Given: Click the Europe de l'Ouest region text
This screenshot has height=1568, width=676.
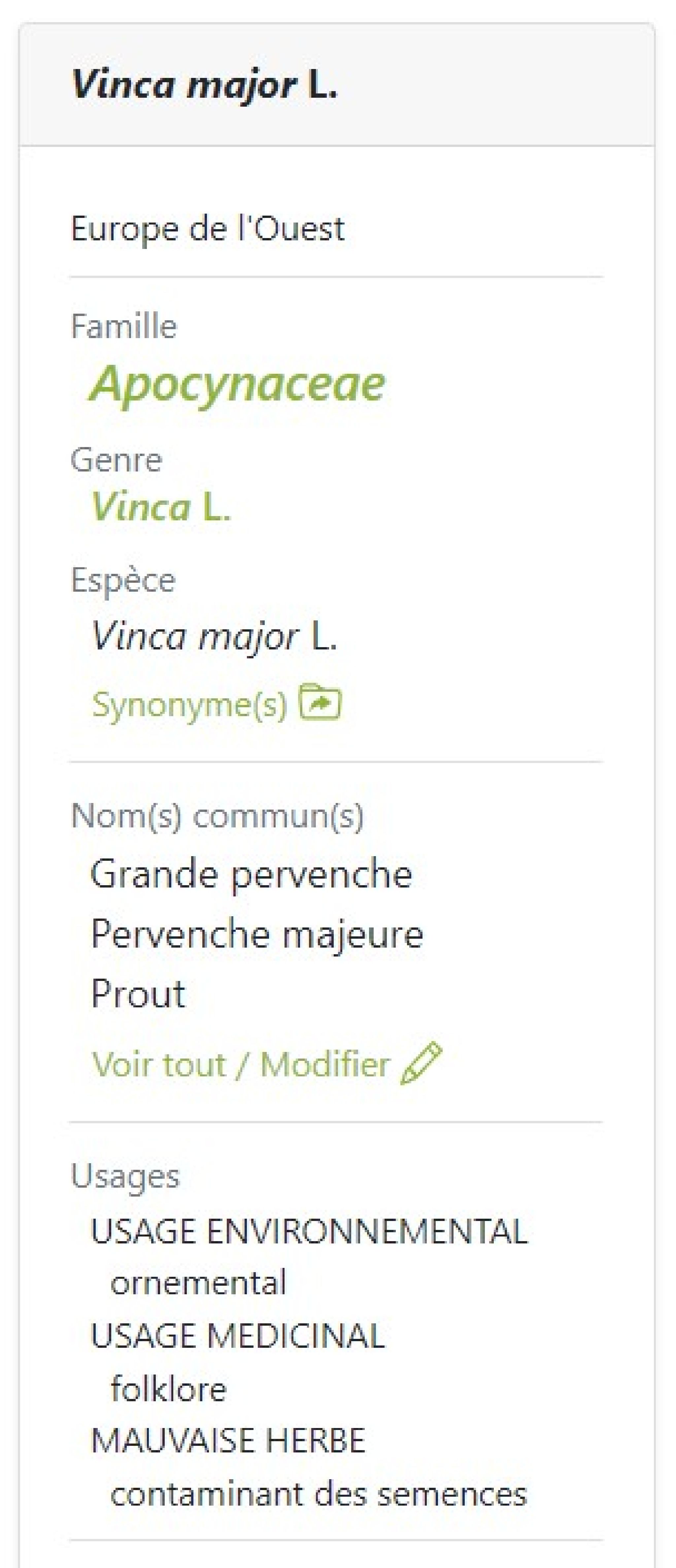Looking at the screenshot, I should 208,229.
